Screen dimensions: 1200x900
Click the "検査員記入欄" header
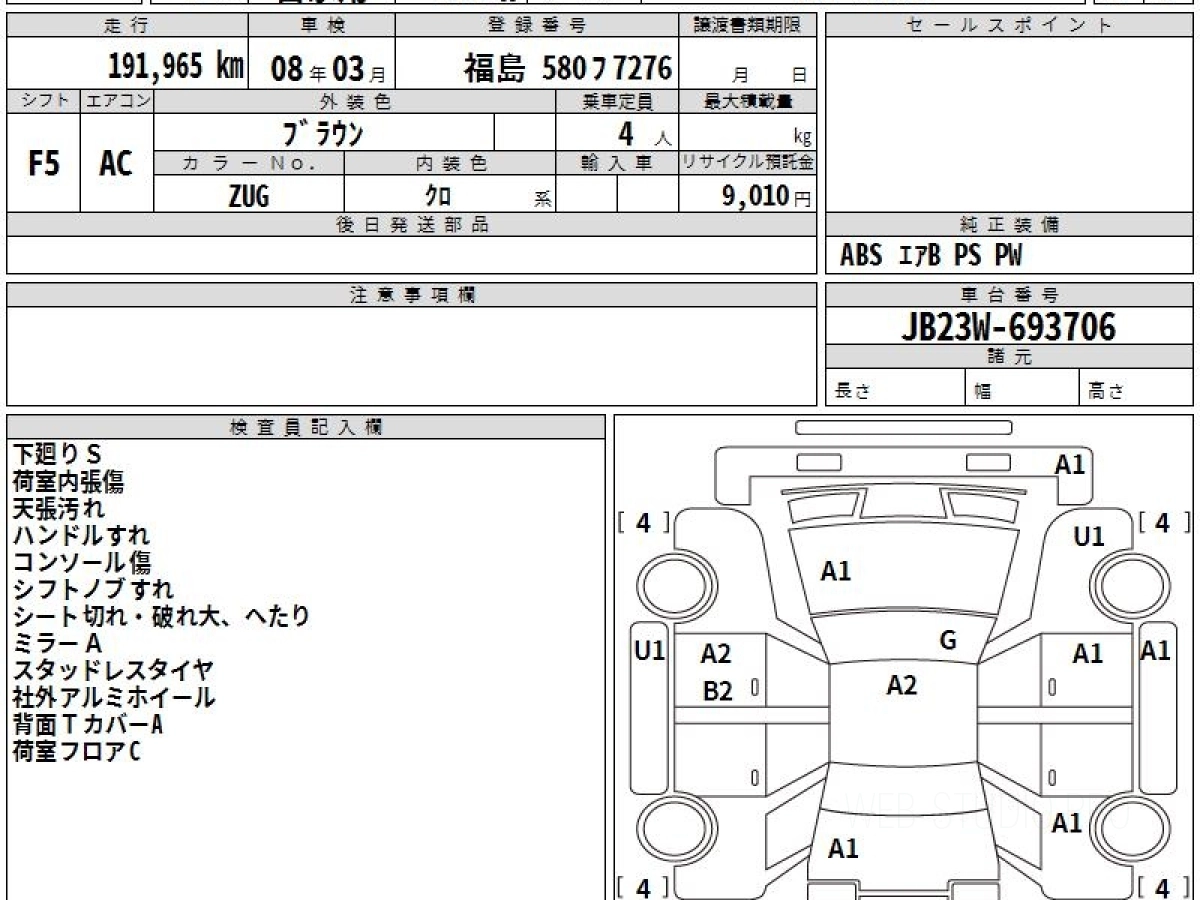tap(306, 427)
